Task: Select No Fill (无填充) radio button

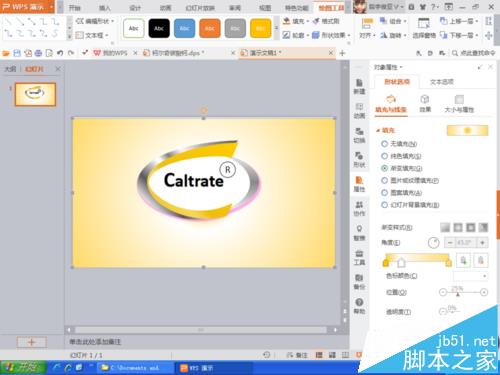Action: click(x=384, y=144)
